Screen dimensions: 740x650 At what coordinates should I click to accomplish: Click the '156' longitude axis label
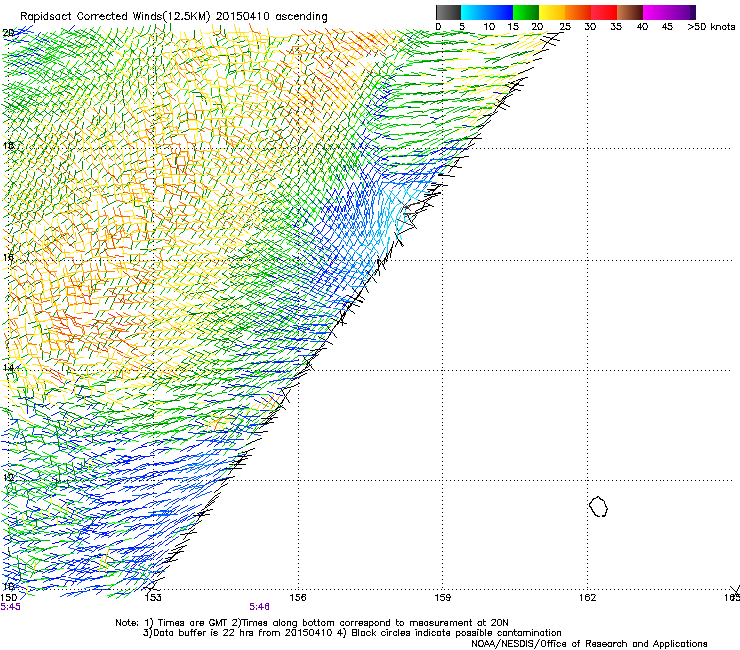tap(298, 598)
